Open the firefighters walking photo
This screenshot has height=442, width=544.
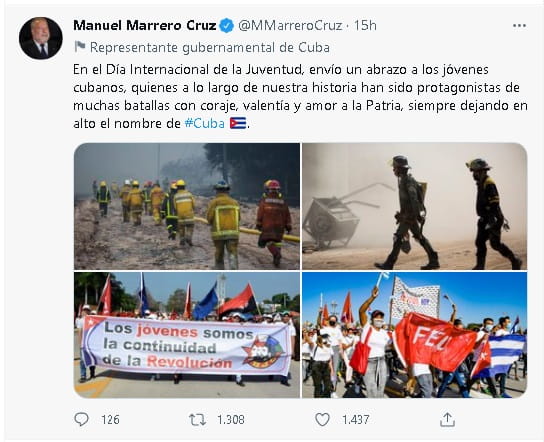[x=187, y=206]
